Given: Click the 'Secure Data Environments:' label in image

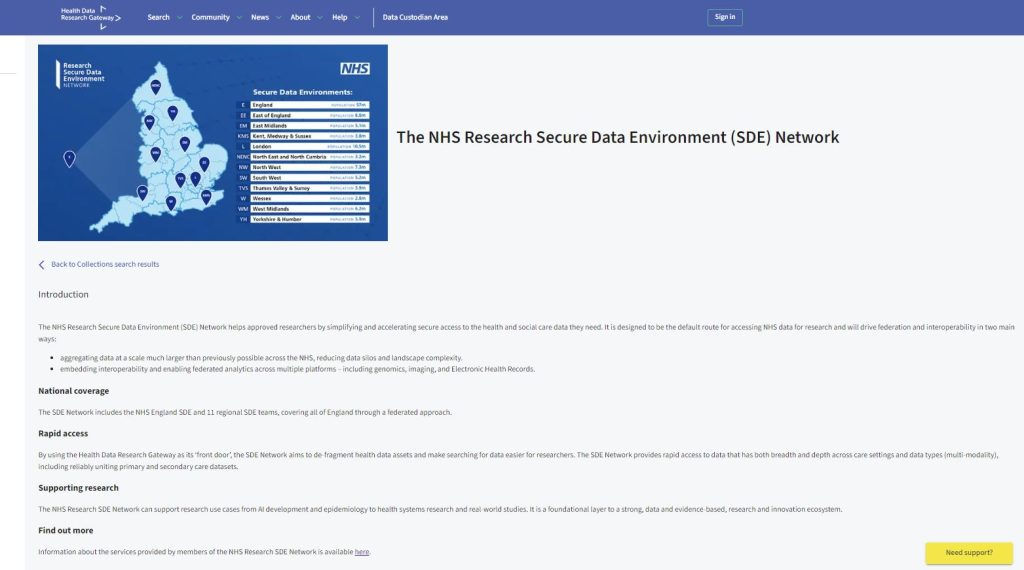Looking at the screenshot, I should pyautogui.click(x=302, y=92).
